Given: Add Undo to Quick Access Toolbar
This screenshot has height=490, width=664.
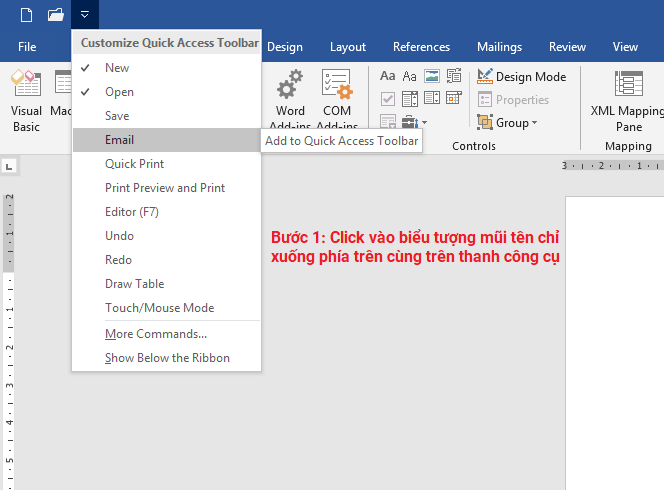Looking at the screenshot, I should [166, 236].
